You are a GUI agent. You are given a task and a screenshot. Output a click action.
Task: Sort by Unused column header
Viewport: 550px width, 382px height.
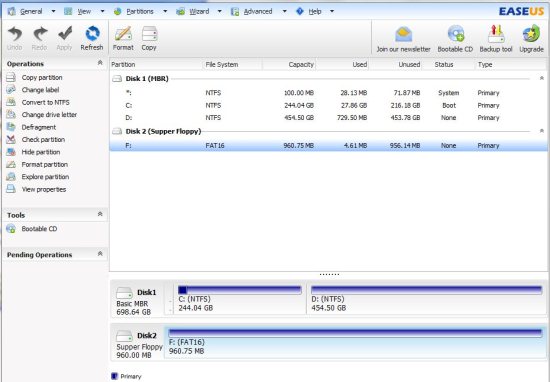396,65
